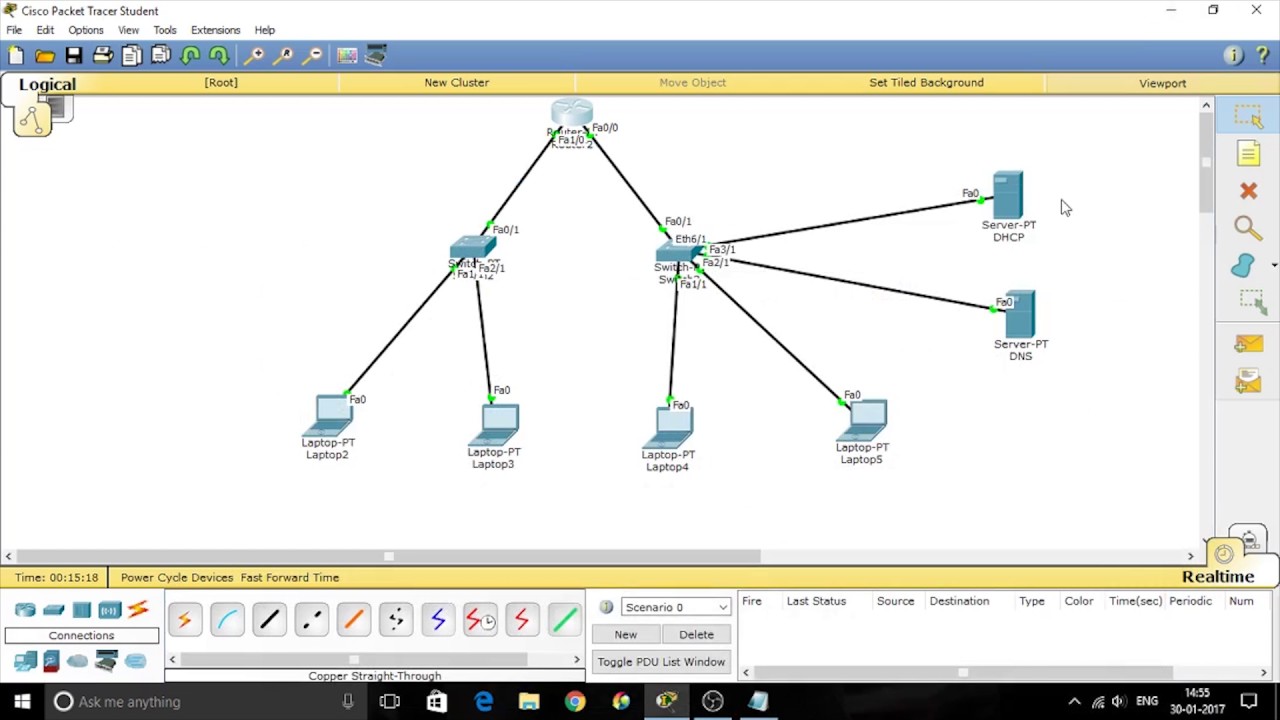Redo the last undone action
The height and width of the screenshot is (720, 1280).
click(219, 56)
